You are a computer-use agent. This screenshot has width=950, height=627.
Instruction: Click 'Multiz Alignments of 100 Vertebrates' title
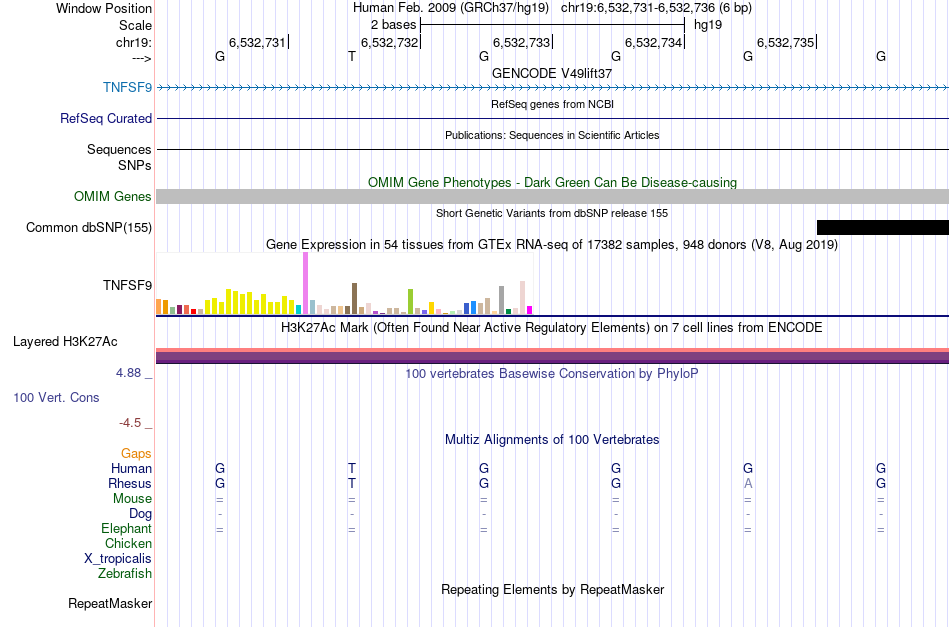click(x=552, y=440)
